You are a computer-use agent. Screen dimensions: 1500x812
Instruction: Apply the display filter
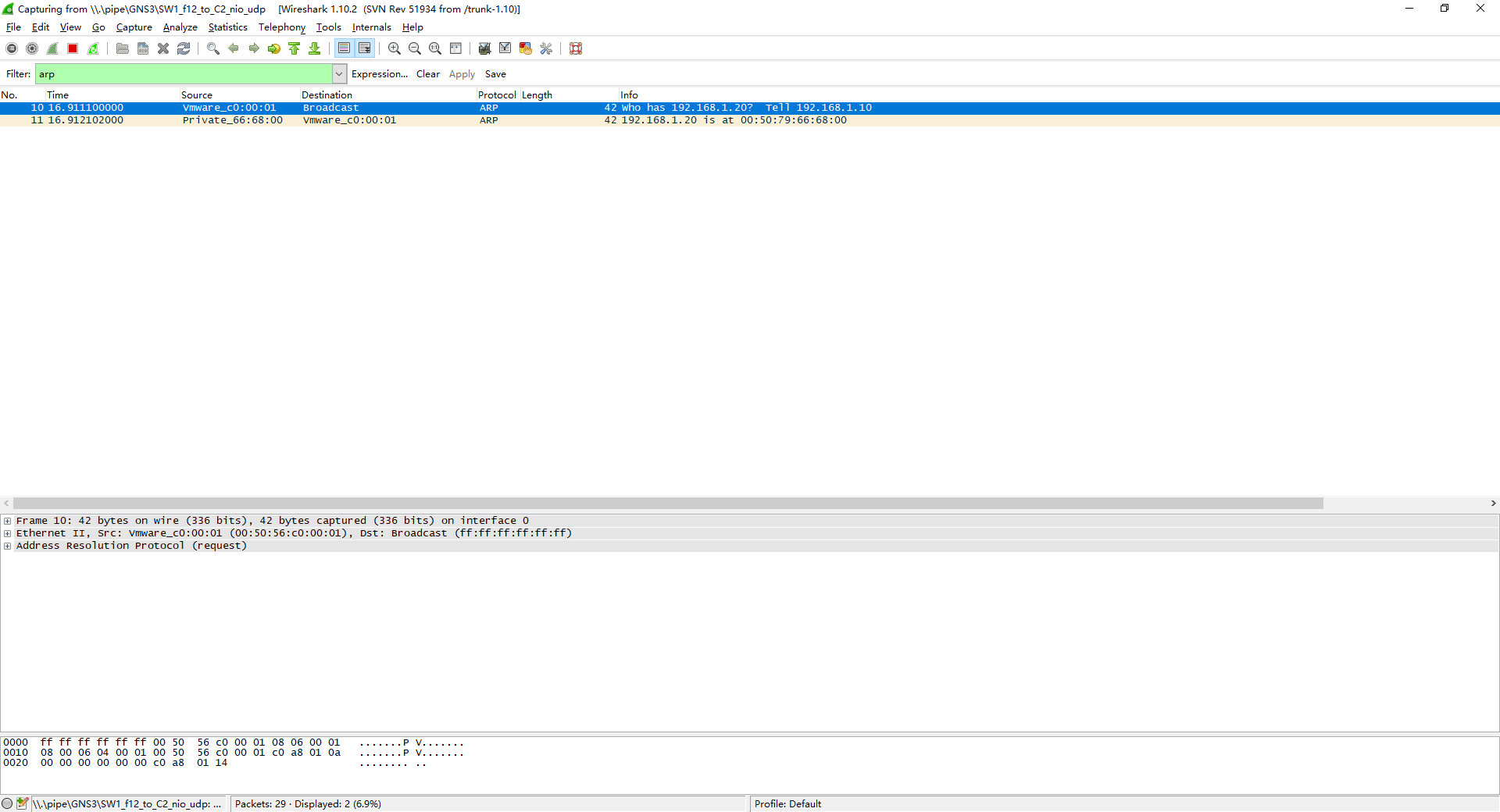[462, 74]
